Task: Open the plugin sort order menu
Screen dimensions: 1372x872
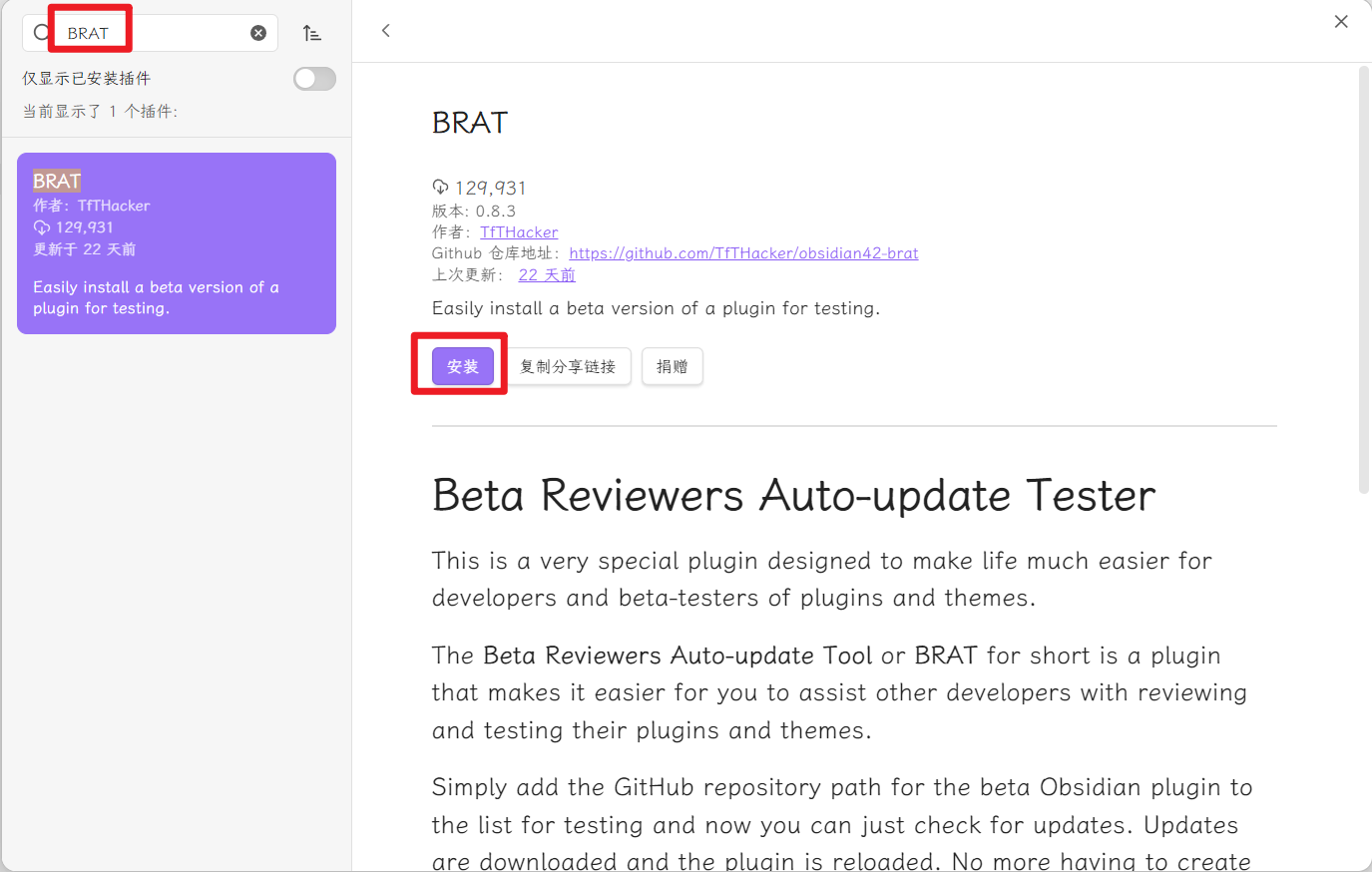Action: (x=312, y=33)
